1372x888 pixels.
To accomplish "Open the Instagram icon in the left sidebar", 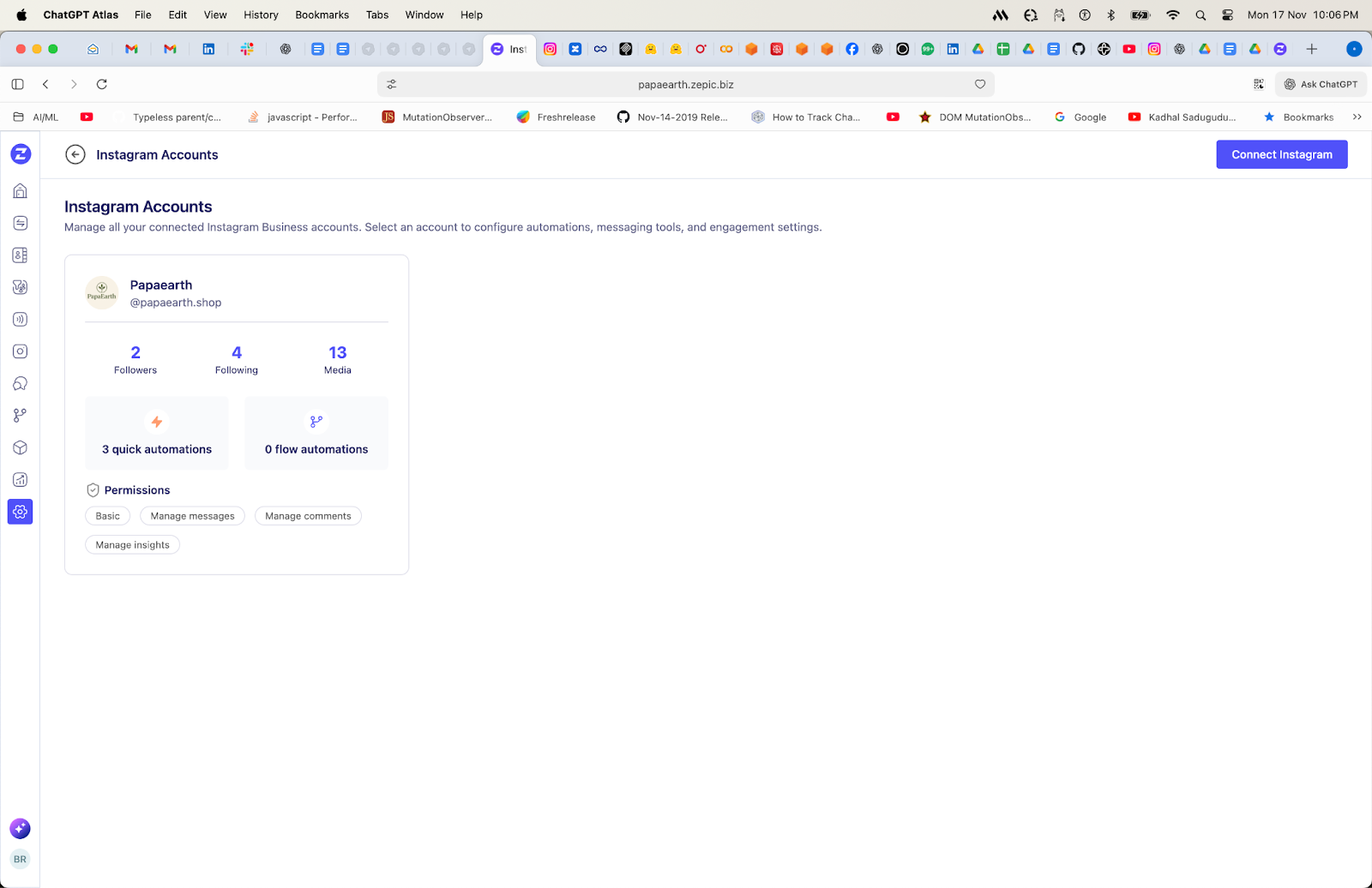I will pyautogui.click(x=21, y=351).
